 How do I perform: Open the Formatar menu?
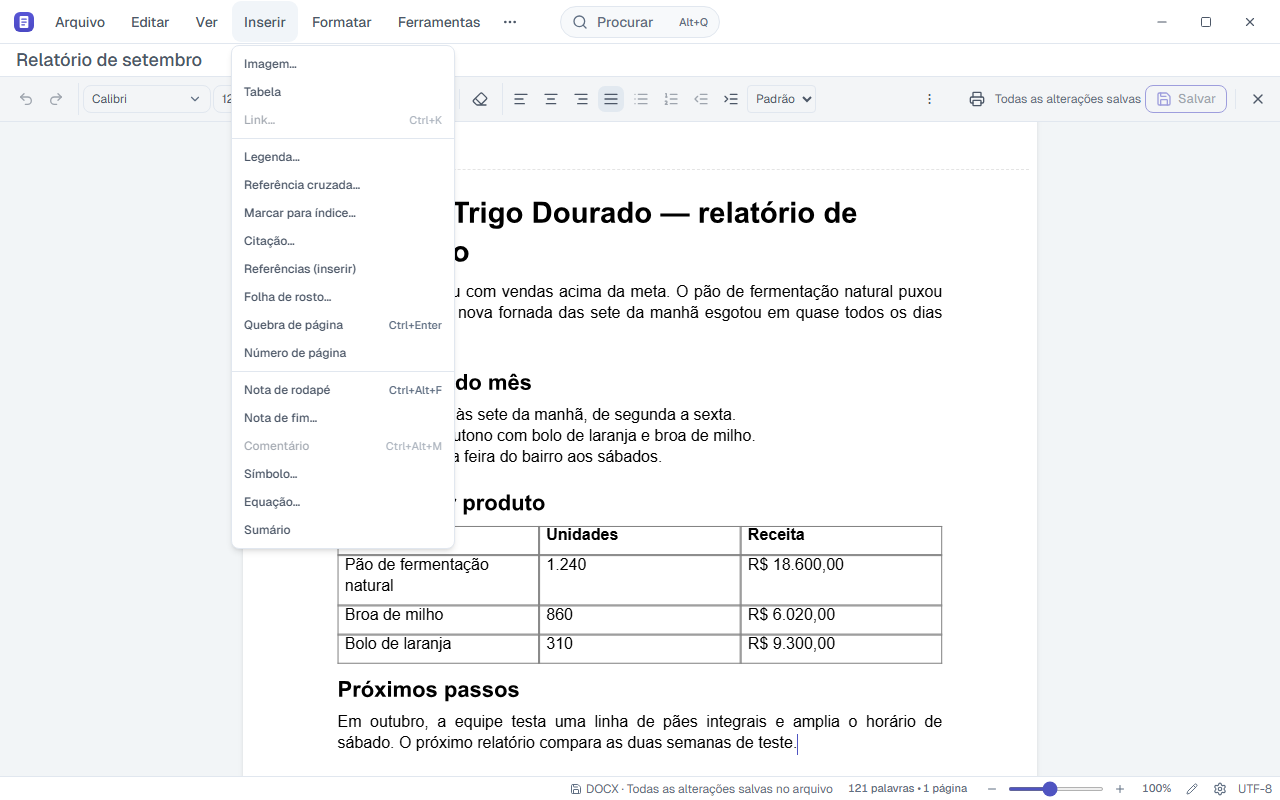(x=342, y=22)
